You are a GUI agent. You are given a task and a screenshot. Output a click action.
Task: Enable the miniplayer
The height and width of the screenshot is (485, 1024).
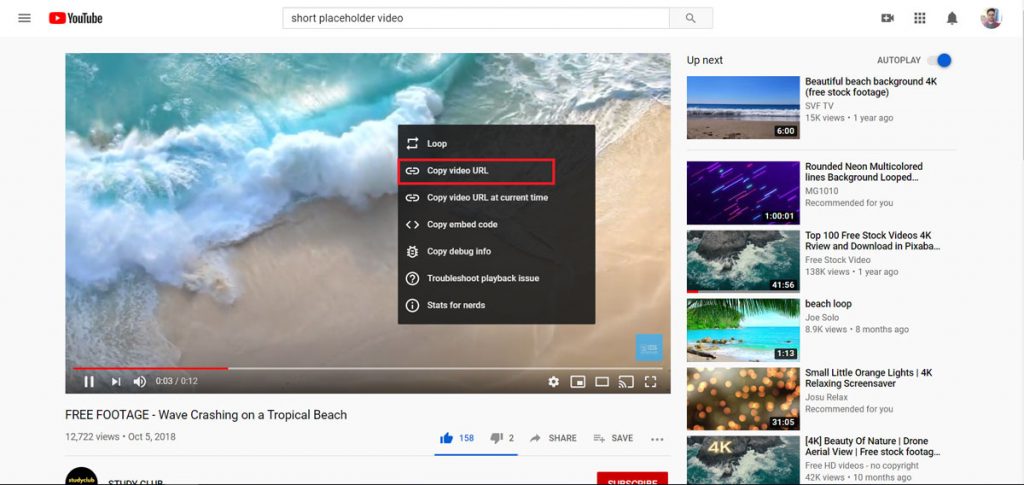tap(578, 381)
